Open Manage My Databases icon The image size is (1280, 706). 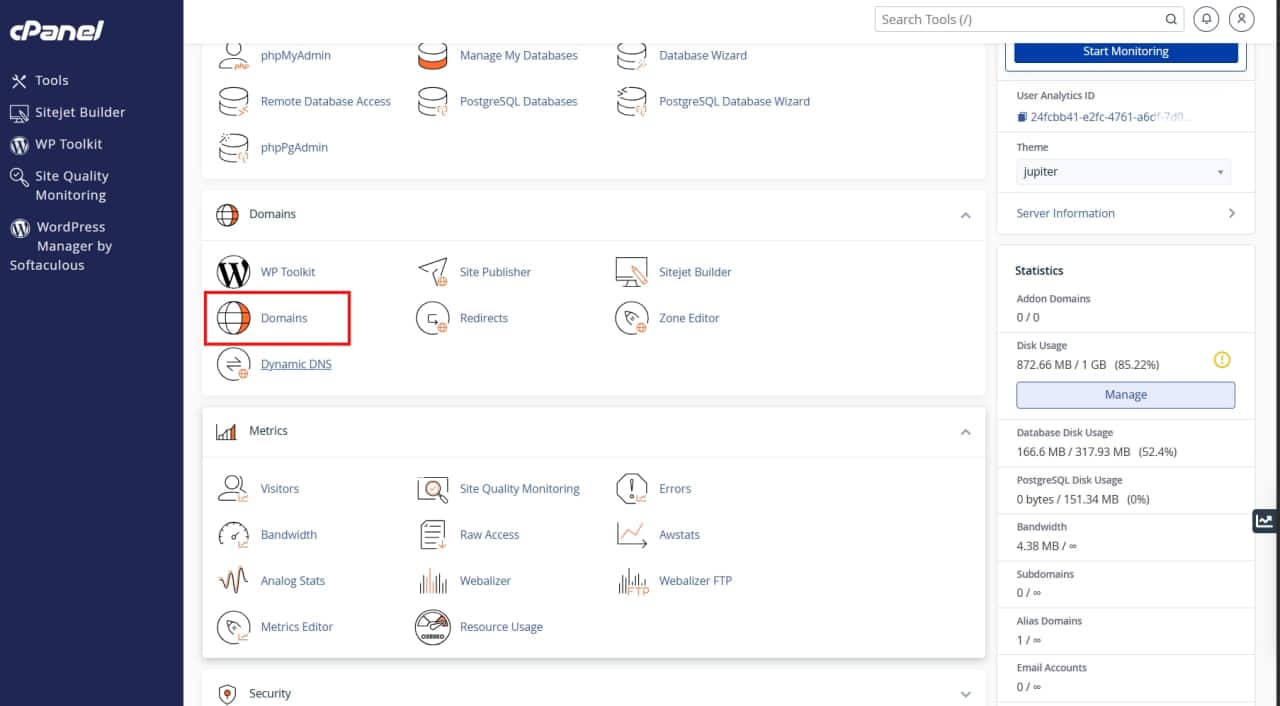(x=432, y=55)
